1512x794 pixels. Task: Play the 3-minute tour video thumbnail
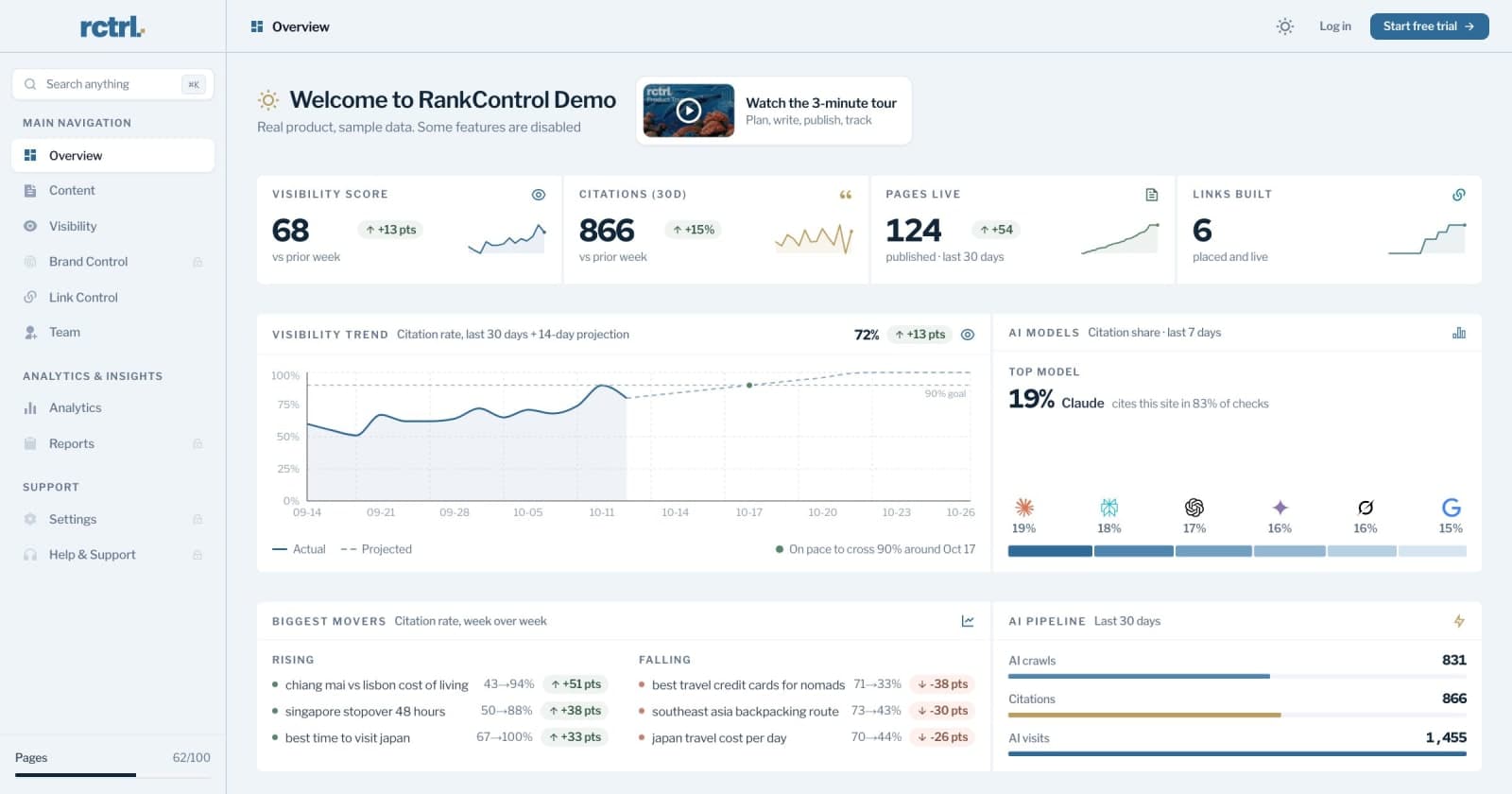coord(688,111)
